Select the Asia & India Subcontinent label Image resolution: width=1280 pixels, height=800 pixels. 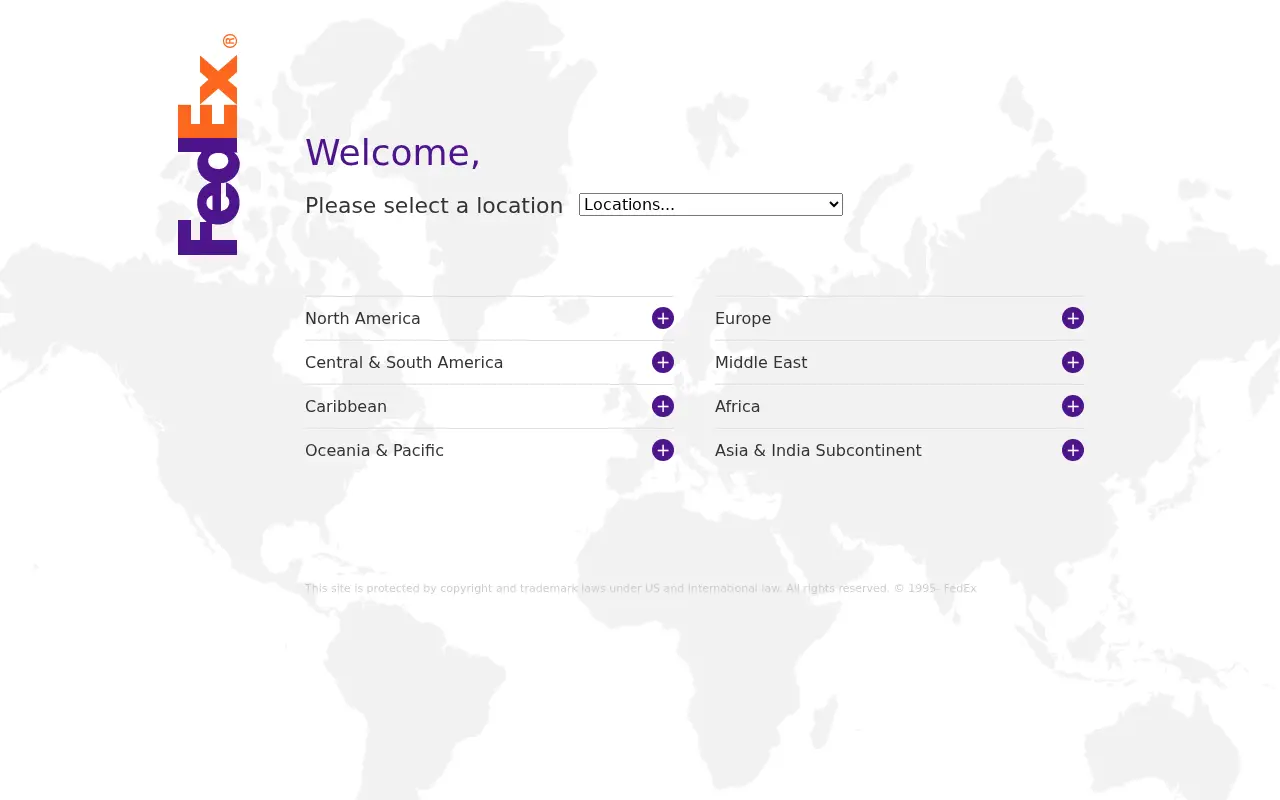[x=818, y=450]
